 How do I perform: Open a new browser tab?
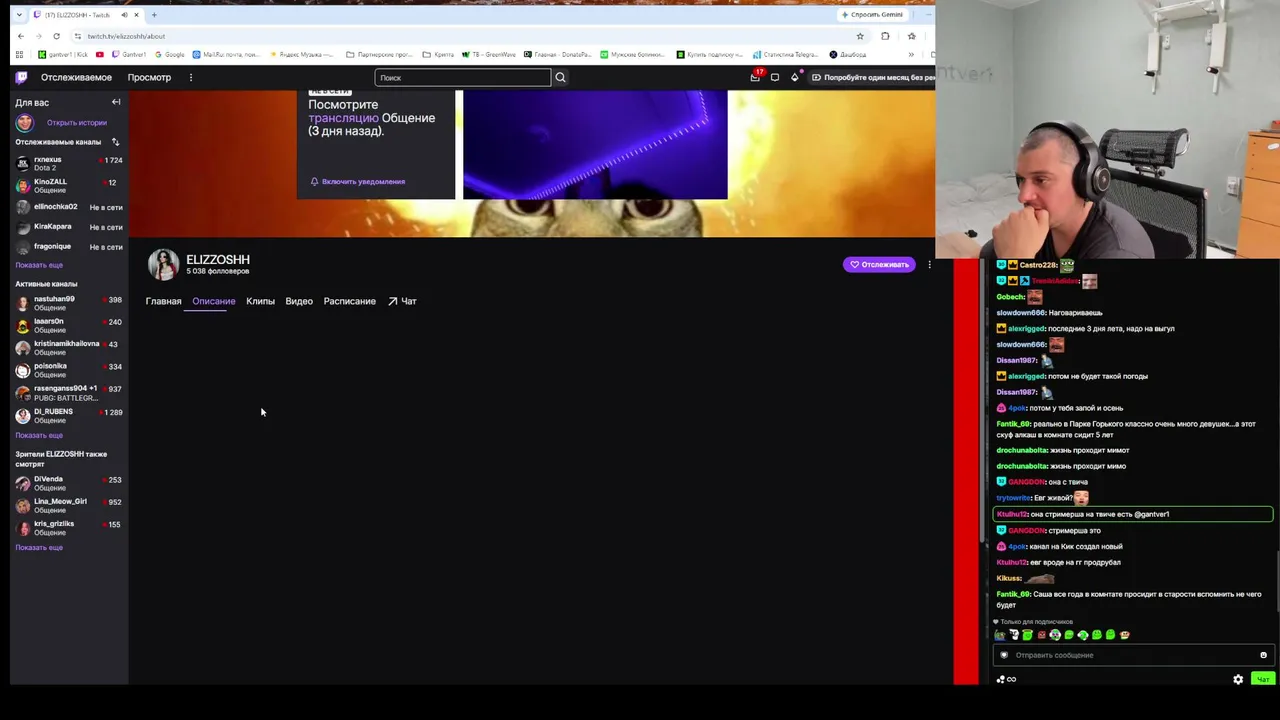(154, 15)
